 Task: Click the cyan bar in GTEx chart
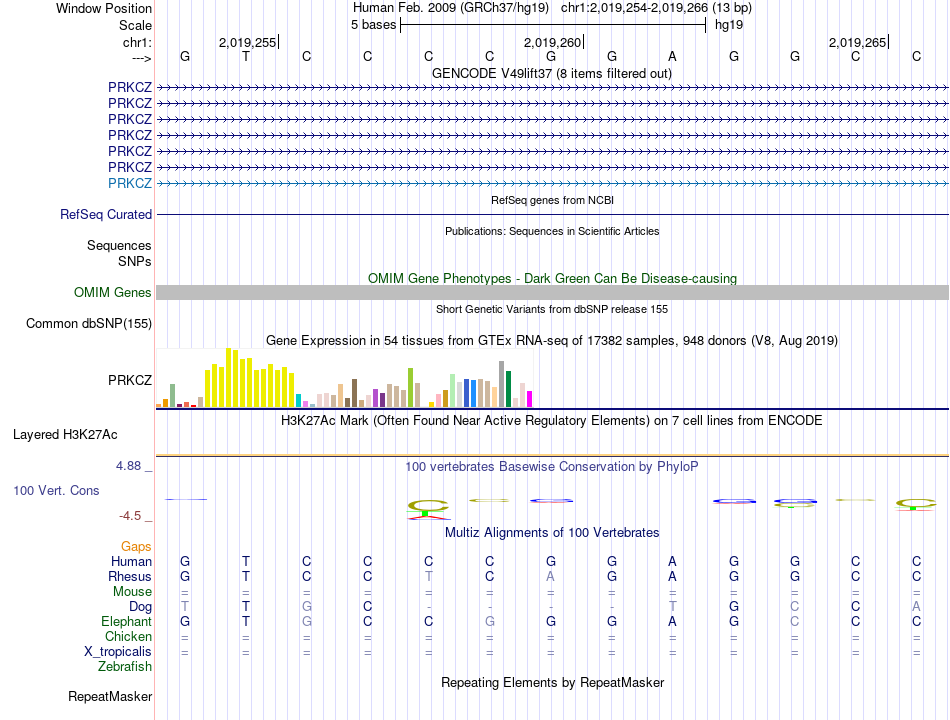(x=298, y=400)
